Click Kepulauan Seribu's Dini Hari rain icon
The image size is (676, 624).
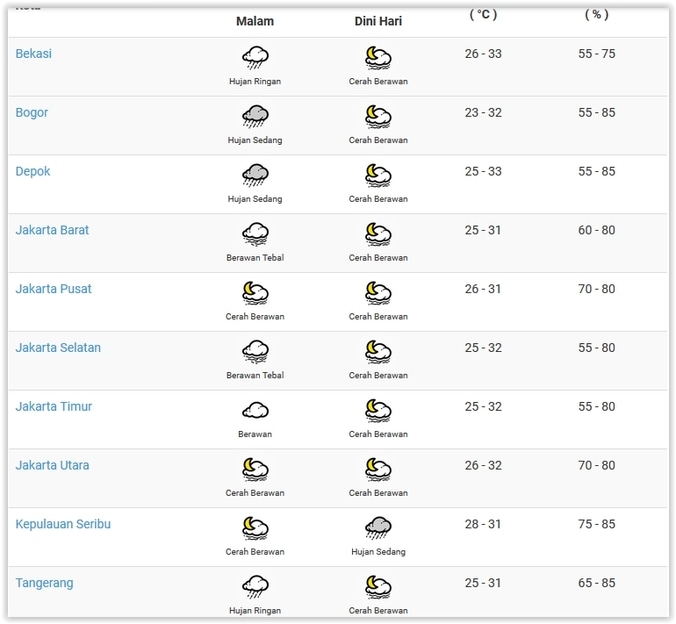pyautogui.click(x=378, y=527)
